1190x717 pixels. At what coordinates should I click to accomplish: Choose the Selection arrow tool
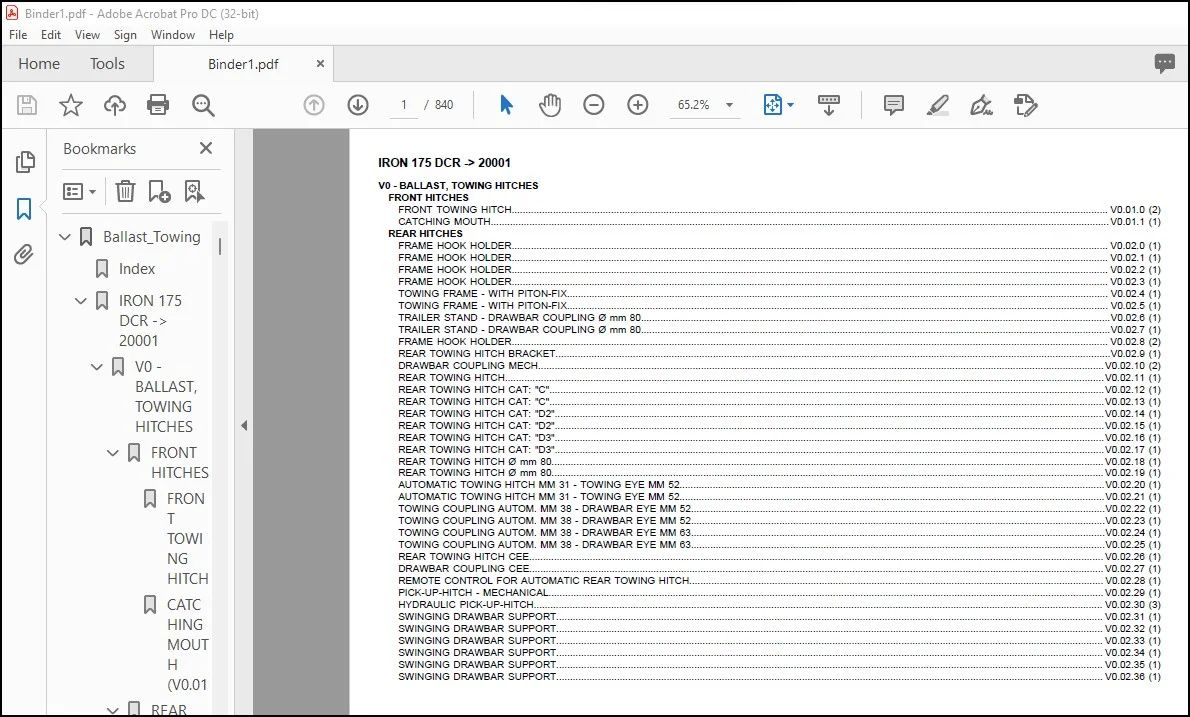click(x=506, y=105)
